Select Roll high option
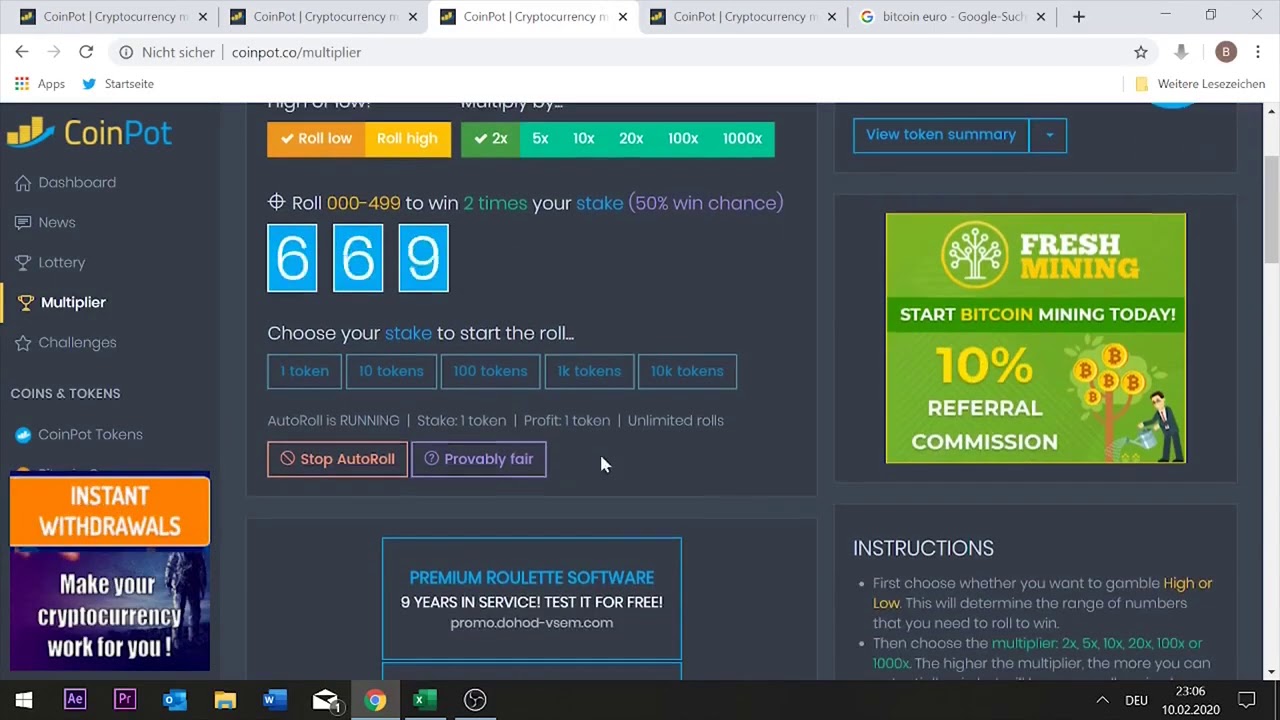Viewport: 1280px width, 720px height. click(407, 139)
